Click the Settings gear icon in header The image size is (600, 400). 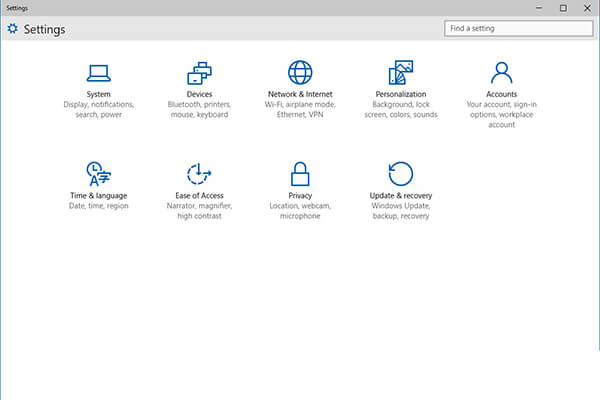(13, 28)
